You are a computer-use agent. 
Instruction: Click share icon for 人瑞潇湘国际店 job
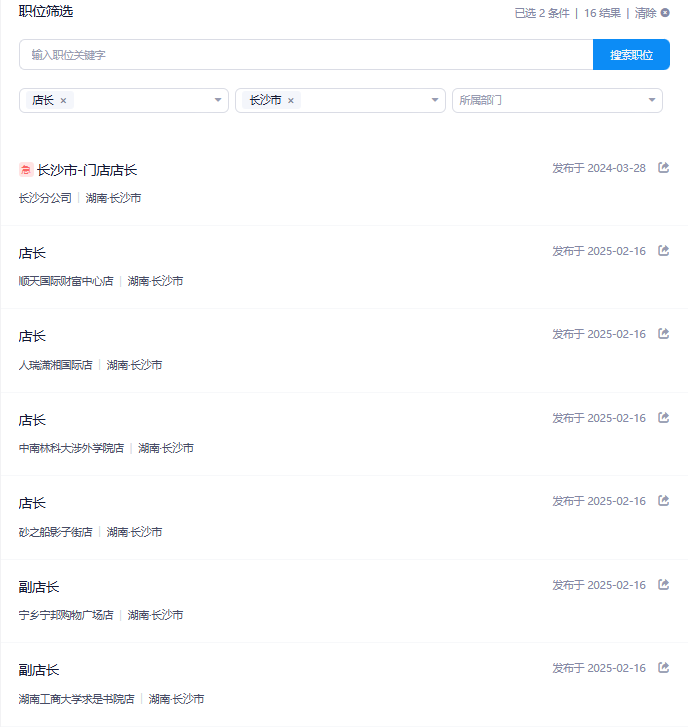coord(663,333)
